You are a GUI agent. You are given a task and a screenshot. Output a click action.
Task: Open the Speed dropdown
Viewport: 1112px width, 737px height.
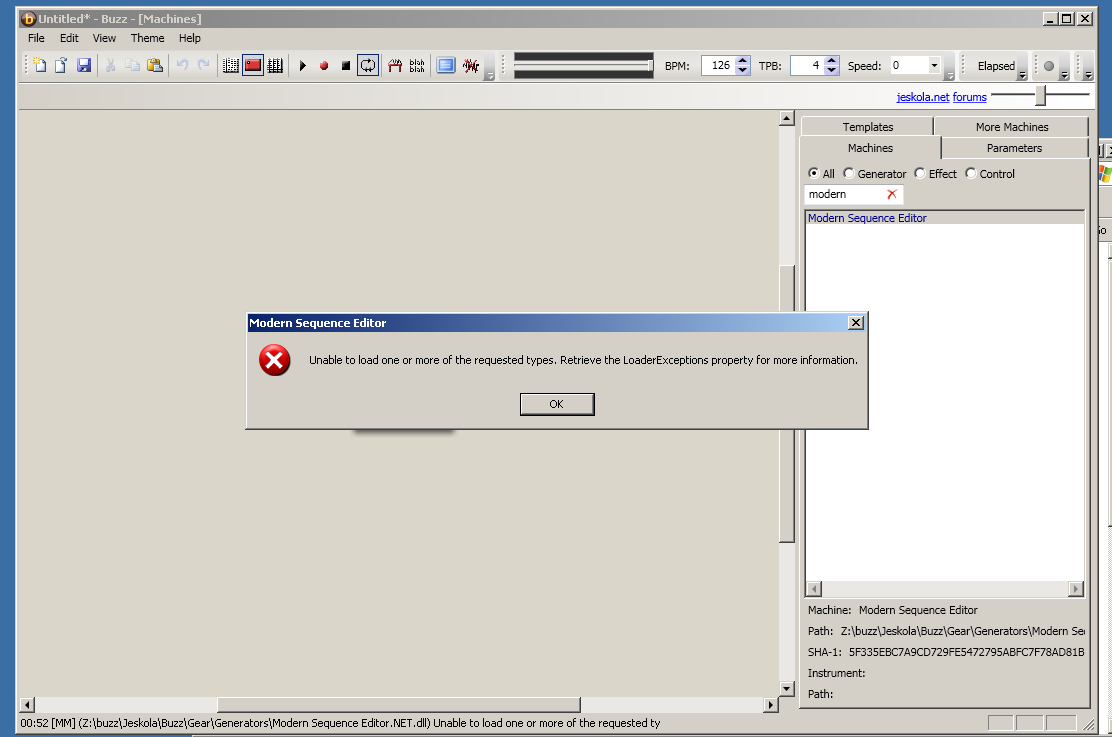(x=934, y=65)
